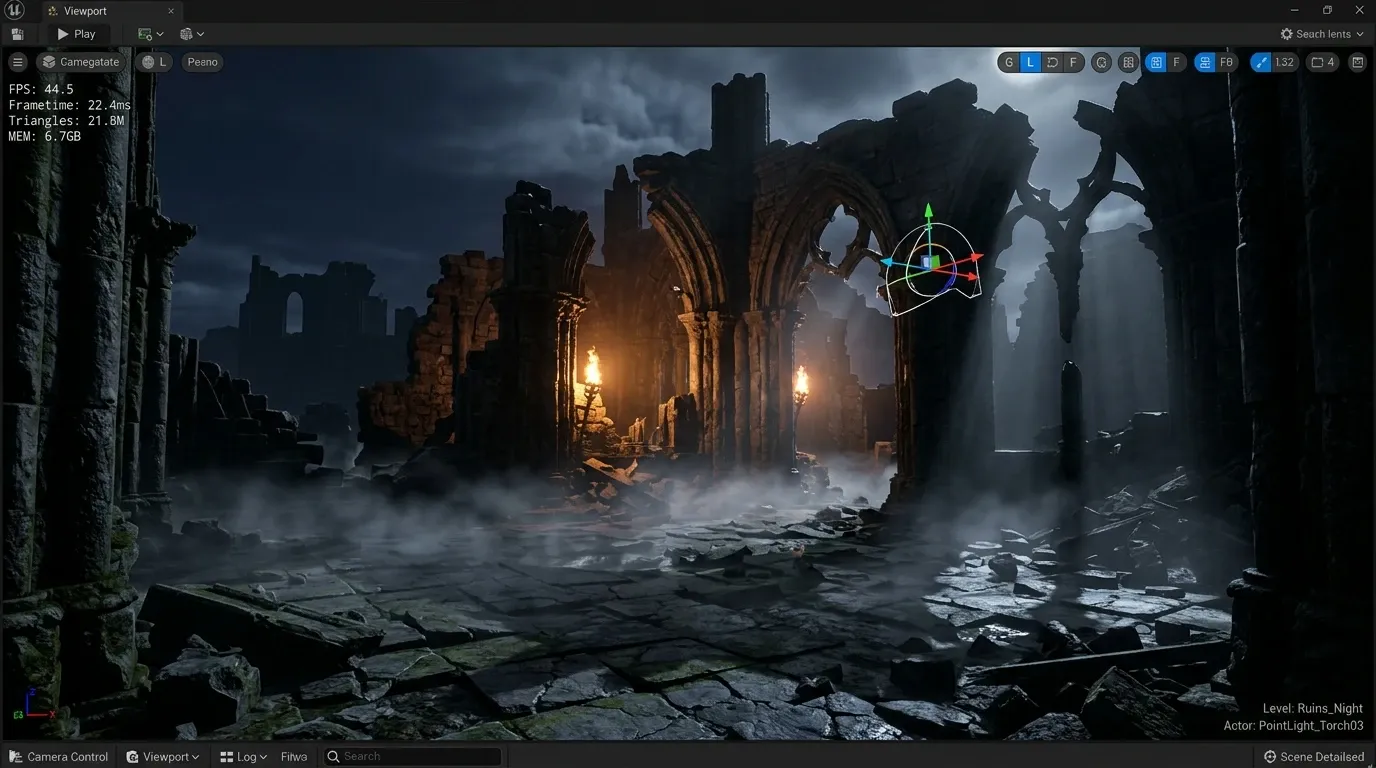Click the four-square grid layout icon

point(1128,62)
